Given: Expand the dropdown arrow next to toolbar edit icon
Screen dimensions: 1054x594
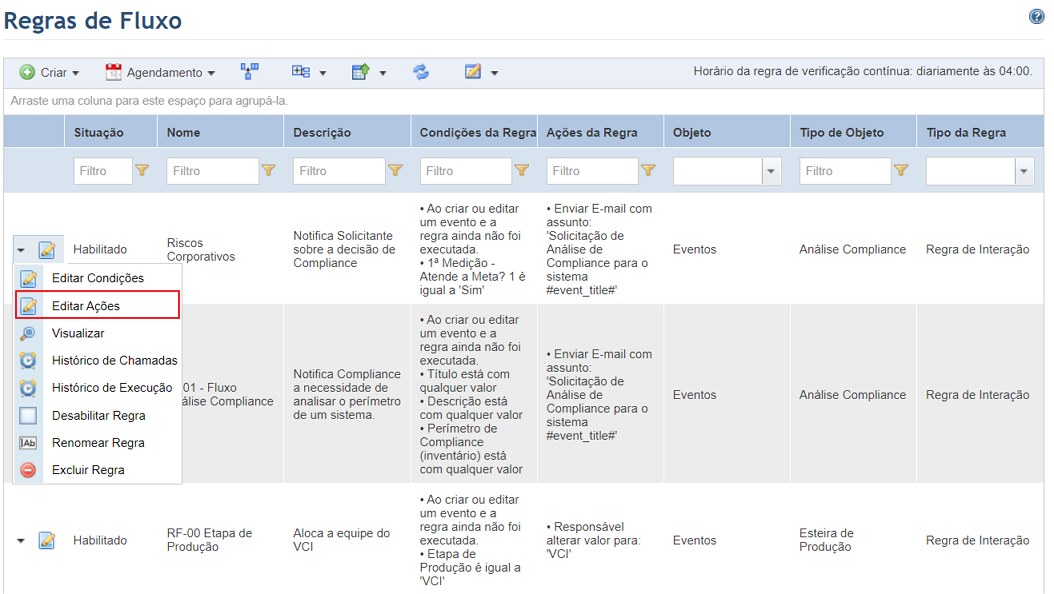Looking at the screenshot, I should coord(494,73).
